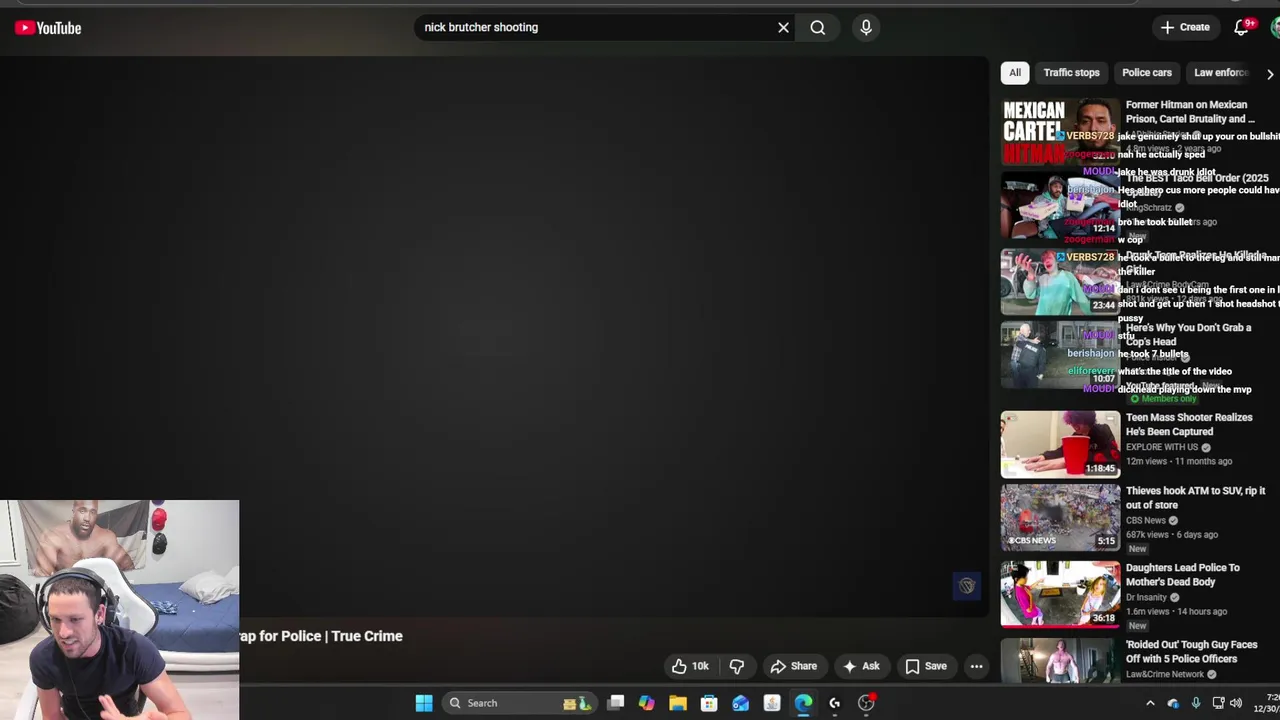Viewport: 1280px width, 720px height.
Task: Open the Taco Bell Order video thumbnail
Action: click(x=1060, y=205)
